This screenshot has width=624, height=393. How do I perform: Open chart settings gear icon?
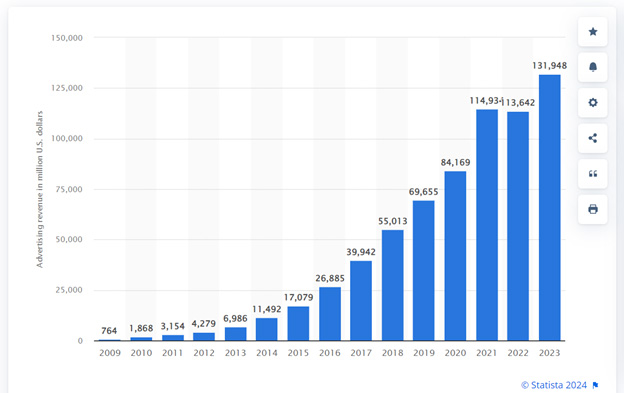[593, 103]
